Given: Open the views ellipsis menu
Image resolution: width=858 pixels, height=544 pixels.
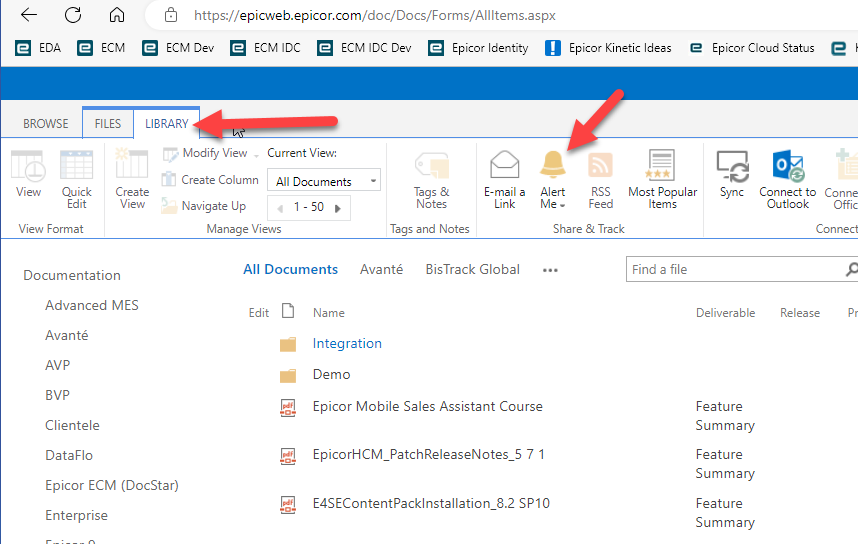Looking at the screenshot, I should (549, 270).
